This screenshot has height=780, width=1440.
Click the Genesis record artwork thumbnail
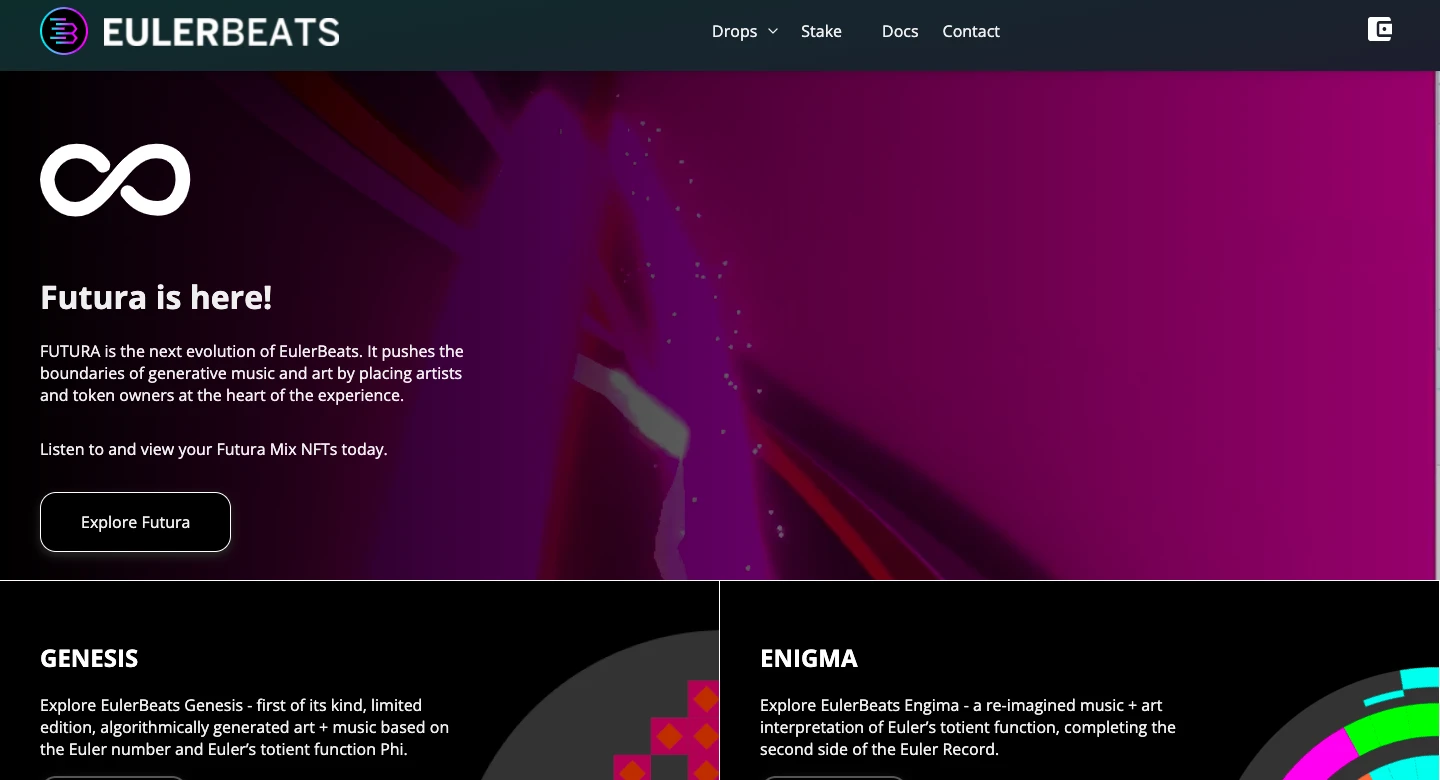[x=600, y=706]
